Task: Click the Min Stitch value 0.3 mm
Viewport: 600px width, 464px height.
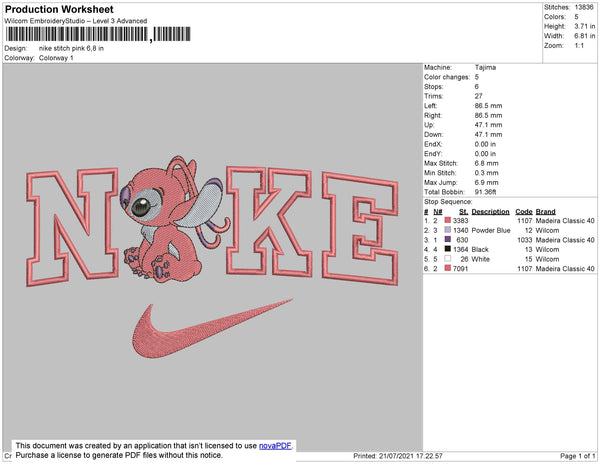Action: [x=487, y=173]
